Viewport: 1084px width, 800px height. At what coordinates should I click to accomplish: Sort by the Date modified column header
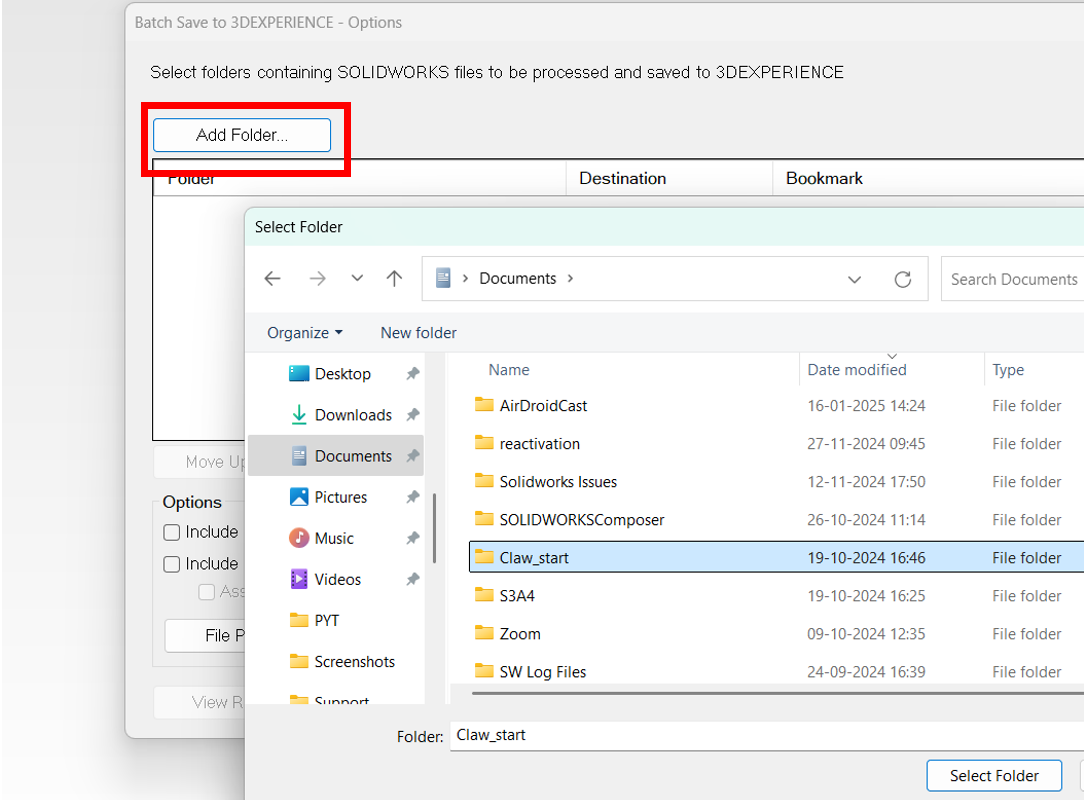click(x=856, y=370)
